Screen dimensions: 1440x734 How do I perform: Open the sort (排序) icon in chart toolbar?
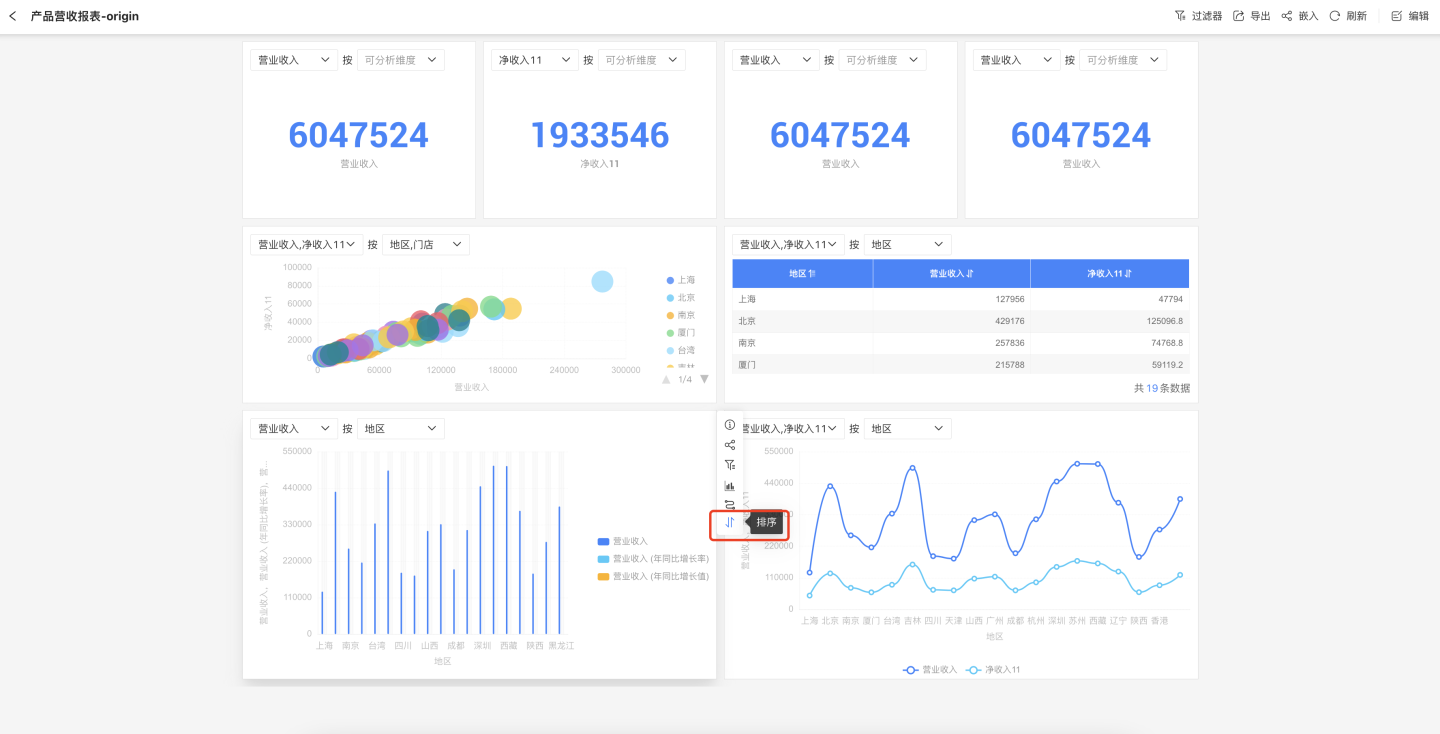730,522
